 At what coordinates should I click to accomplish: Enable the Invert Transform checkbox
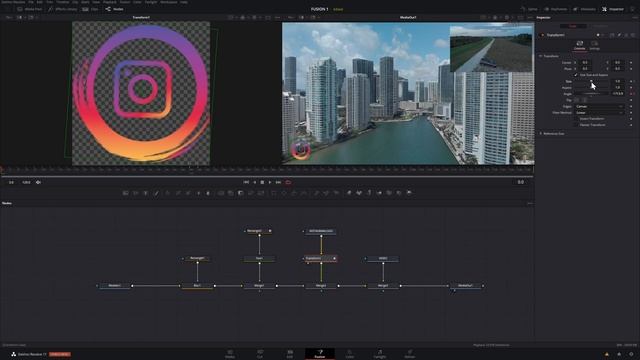pyautogui.click(x=576, y=119)
